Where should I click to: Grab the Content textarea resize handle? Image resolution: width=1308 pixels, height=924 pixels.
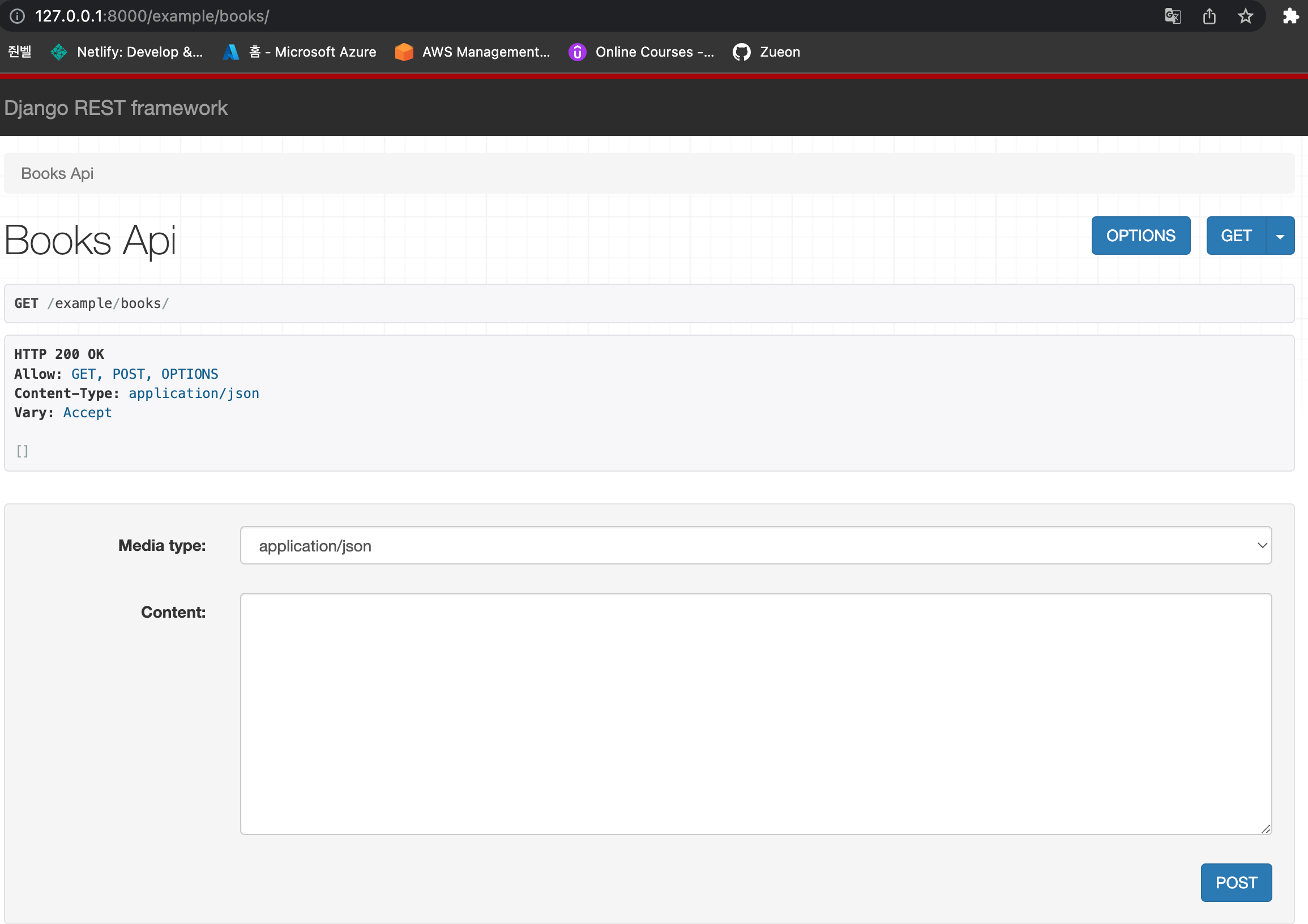coord(1266,829)
